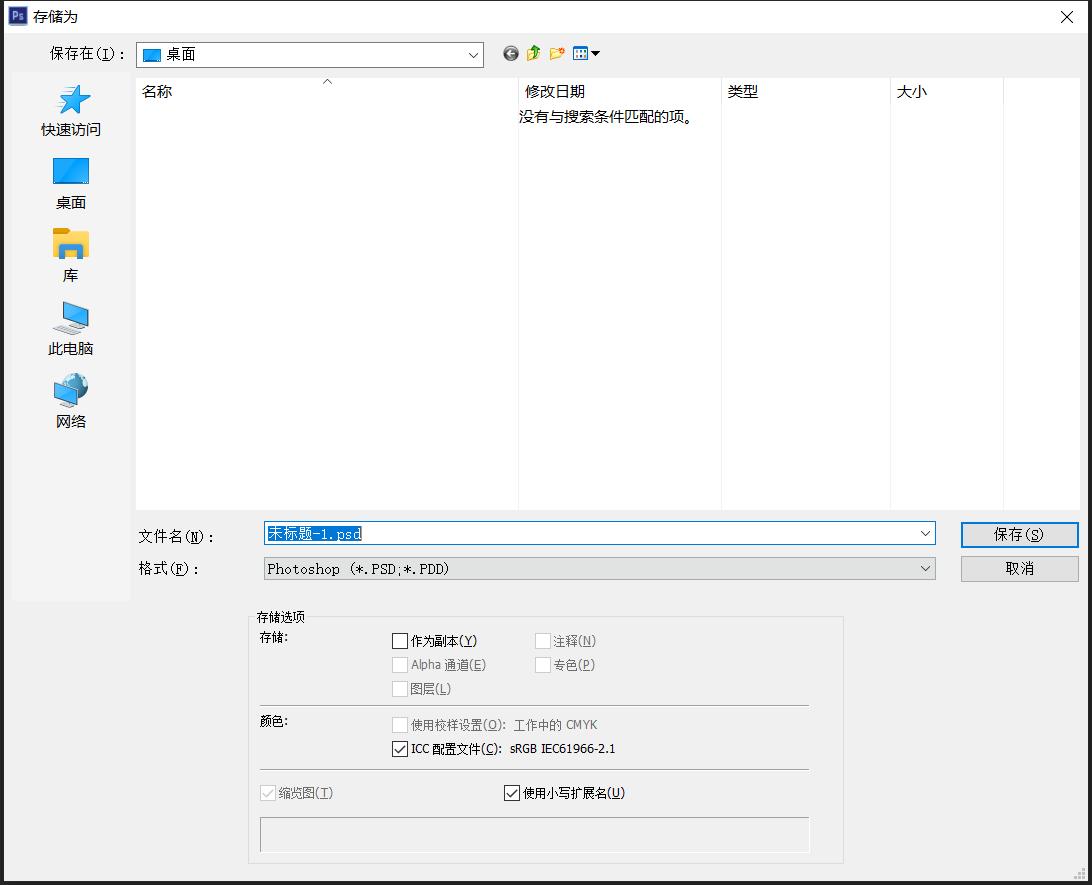The image size is (1092, 885).
Task: Sort files by the 名称 column header
Action: pos(157,91)
